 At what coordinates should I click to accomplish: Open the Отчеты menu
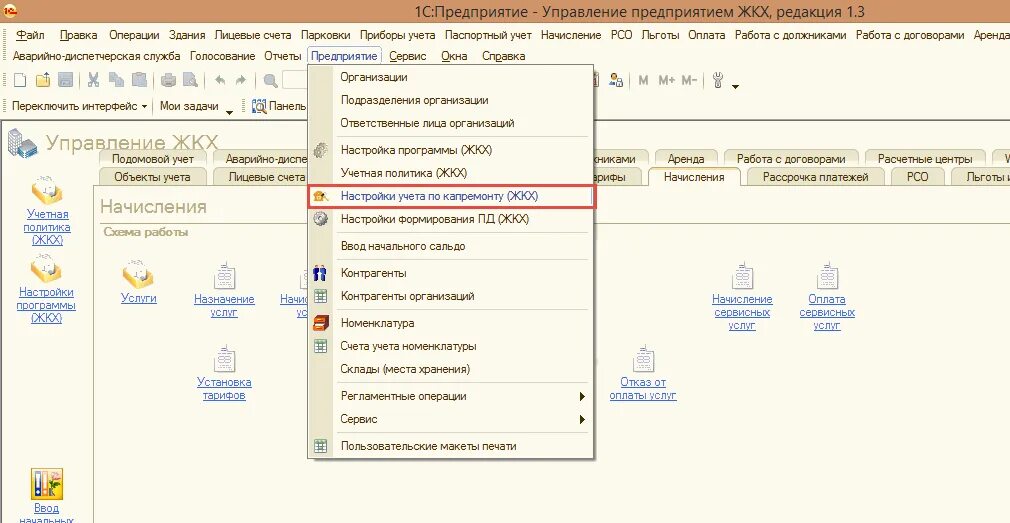(283, 56)
